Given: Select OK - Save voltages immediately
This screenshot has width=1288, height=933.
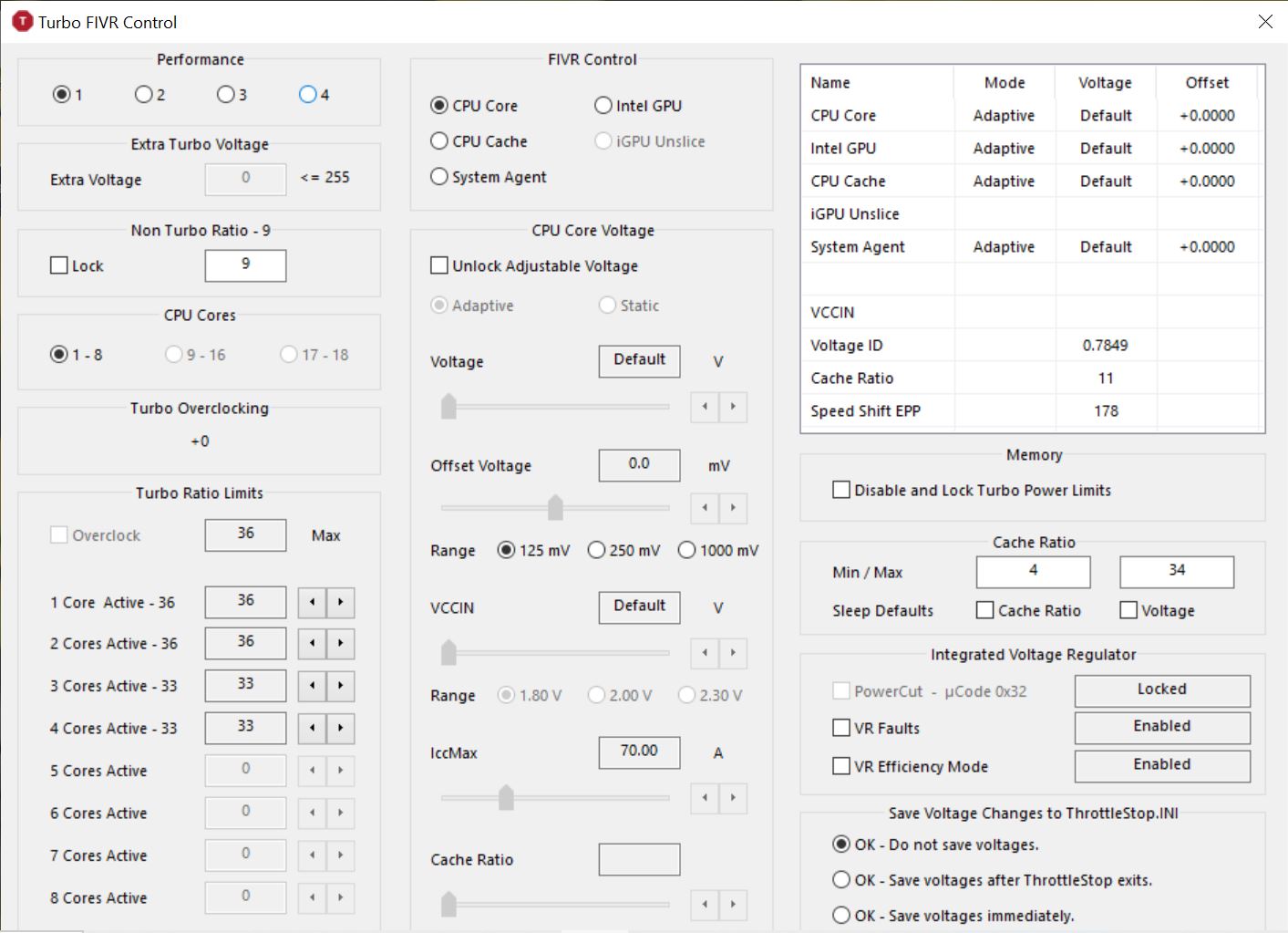Looking at the screenshot, I should click(x=841, y=916).
